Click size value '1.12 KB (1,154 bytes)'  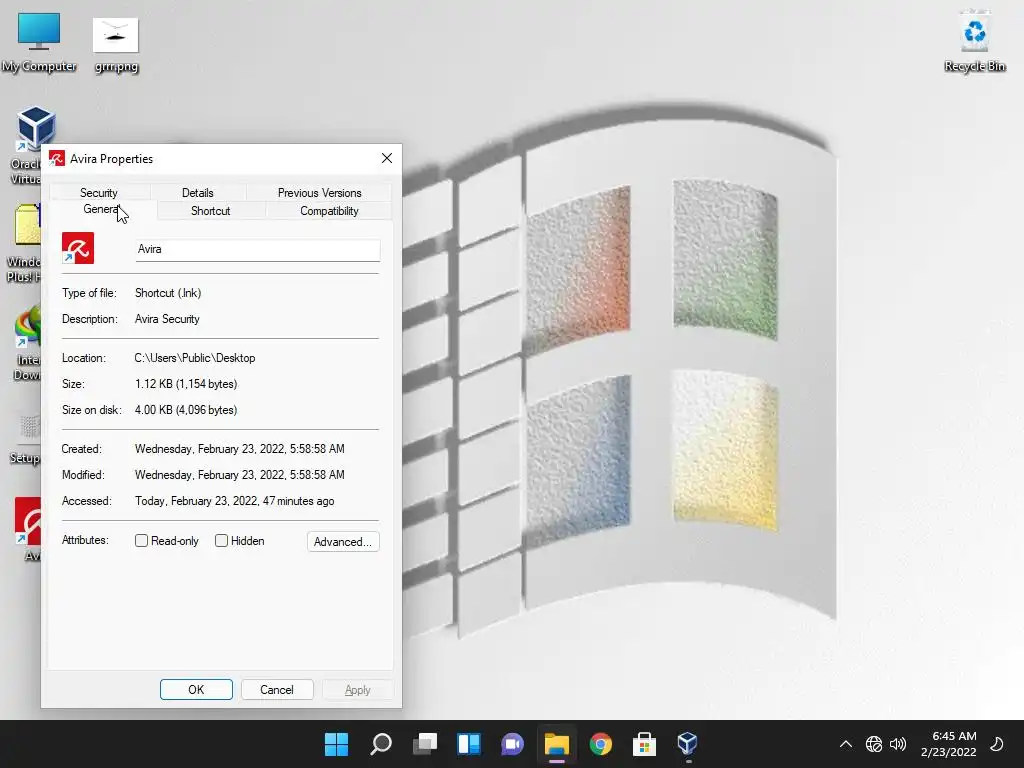186,384
